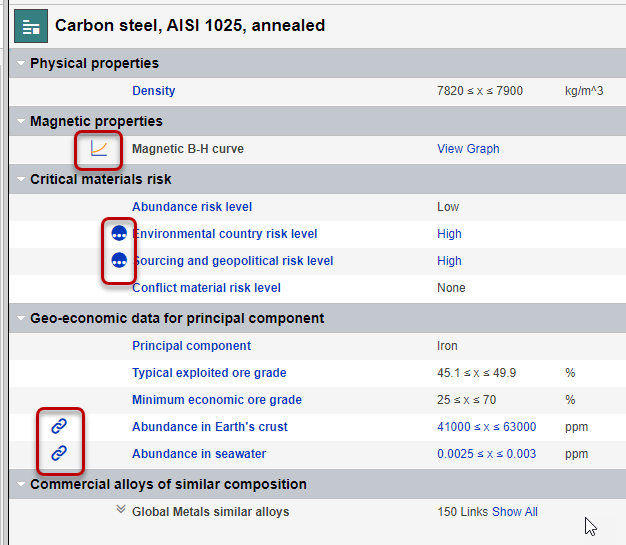
Task: Open the View Graph link
Action: tap(468, 149)
